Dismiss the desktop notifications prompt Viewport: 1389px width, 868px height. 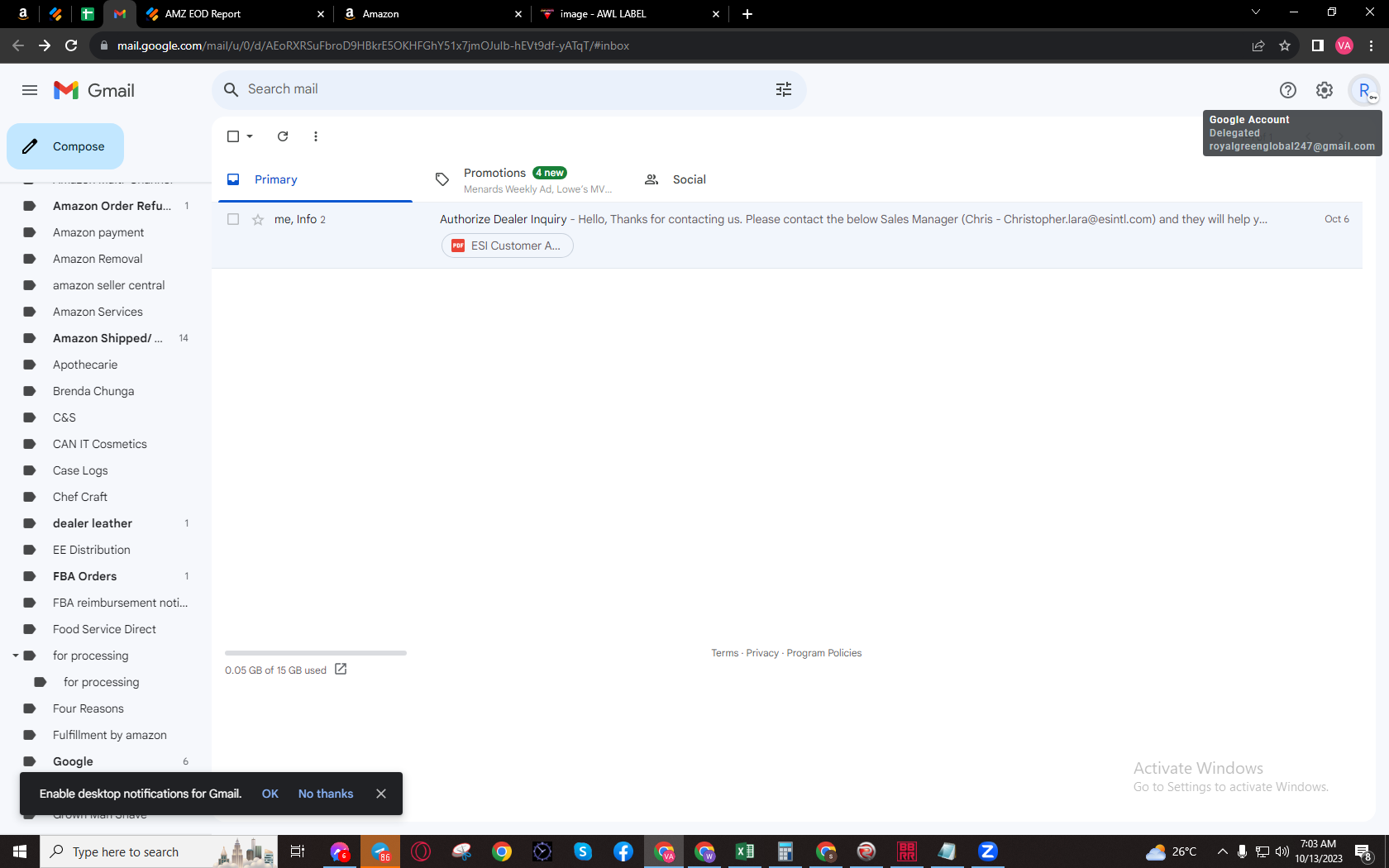[x=381, y=794]
